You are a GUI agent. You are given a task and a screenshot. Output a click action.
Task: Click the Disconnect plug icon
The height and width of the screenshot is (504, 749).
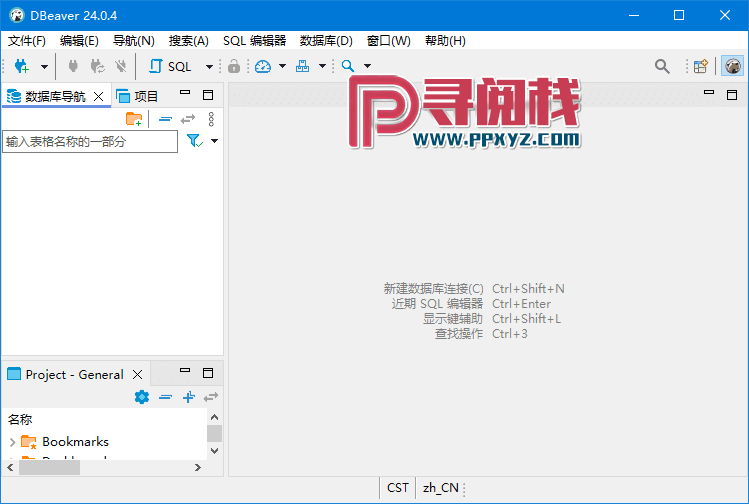click(x=121, y=66)
